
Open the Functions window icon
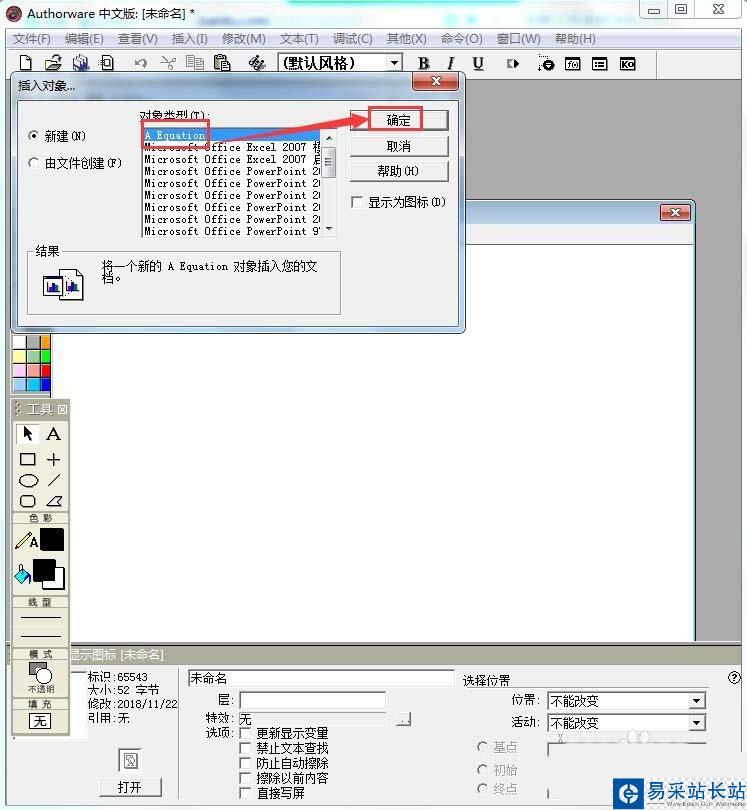pos(572,64)
